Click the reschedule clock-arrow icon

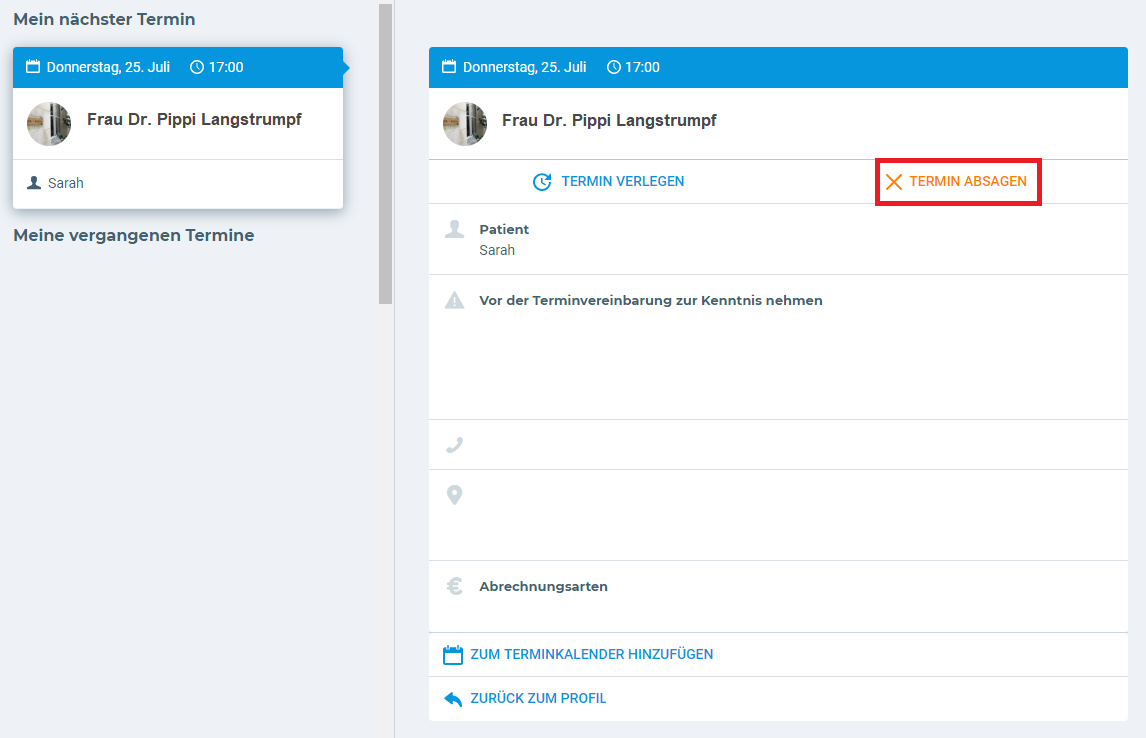click(x=542, y=182)
